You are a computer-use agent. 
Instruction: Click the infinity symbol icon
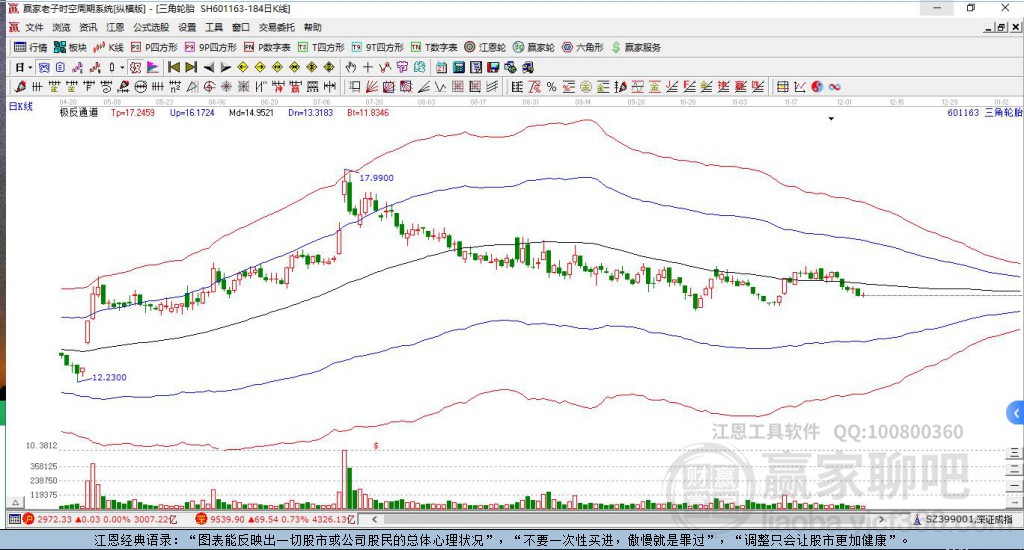[x=834, y=87]
